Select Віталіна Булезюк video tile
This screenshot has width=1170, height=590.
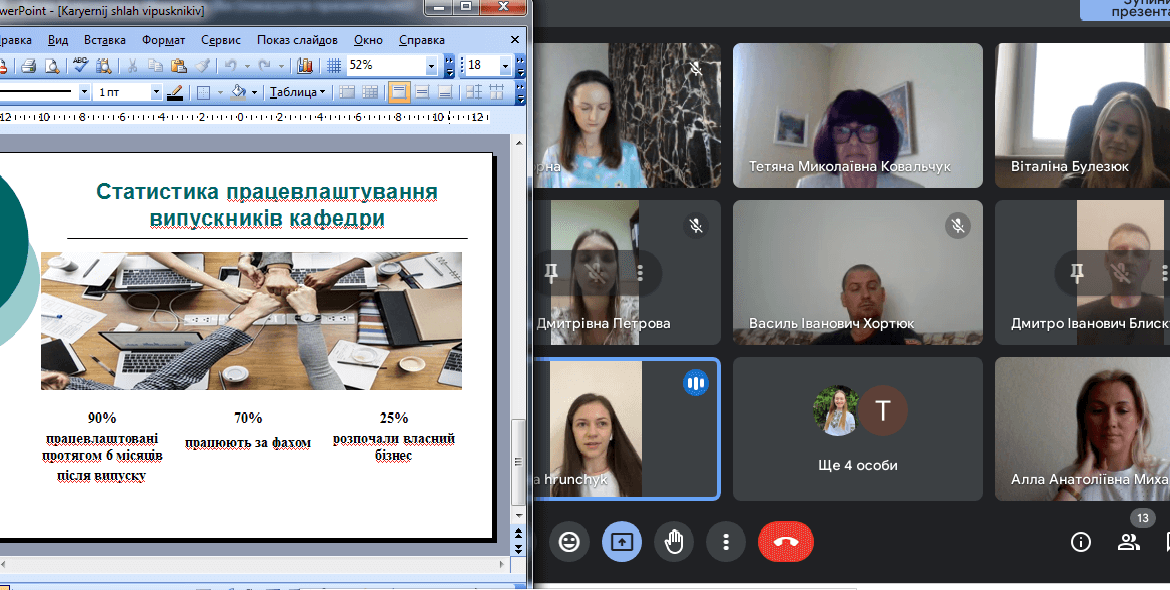point(1082,116)
